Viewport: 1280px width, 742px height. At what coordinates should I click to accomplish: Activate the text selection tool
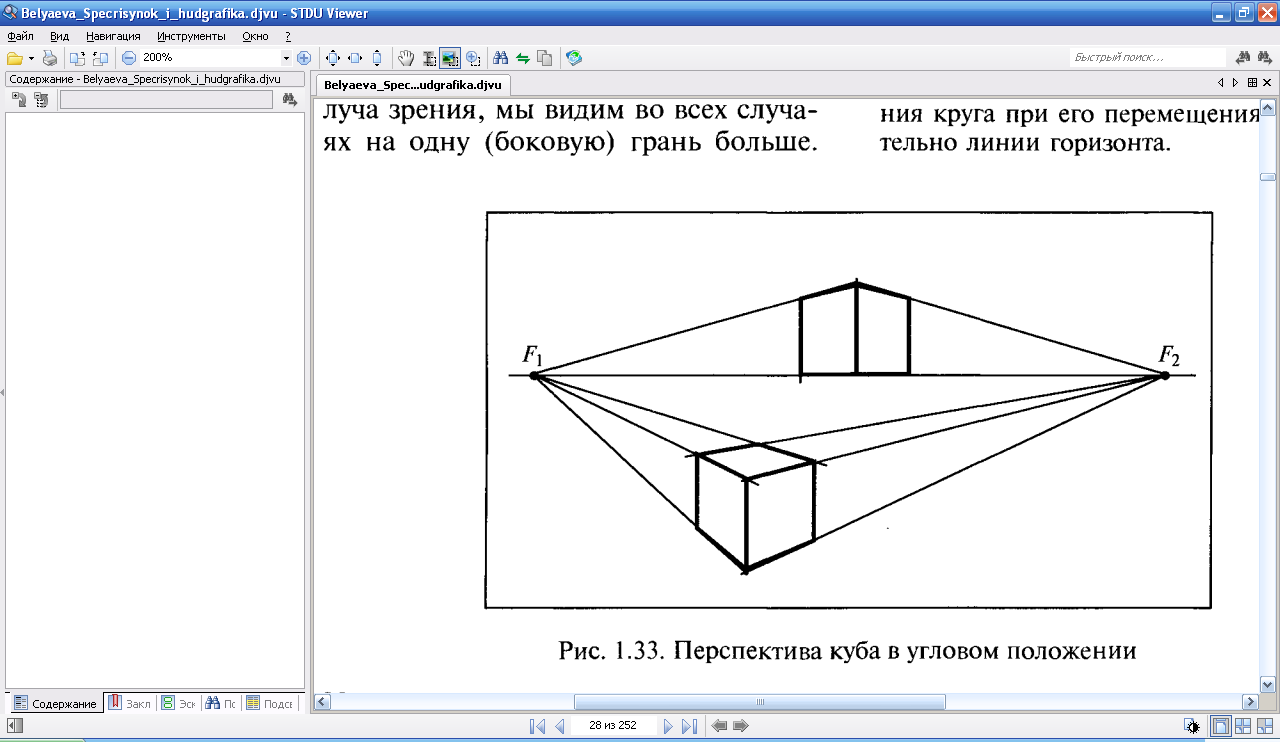coord(429,58)
